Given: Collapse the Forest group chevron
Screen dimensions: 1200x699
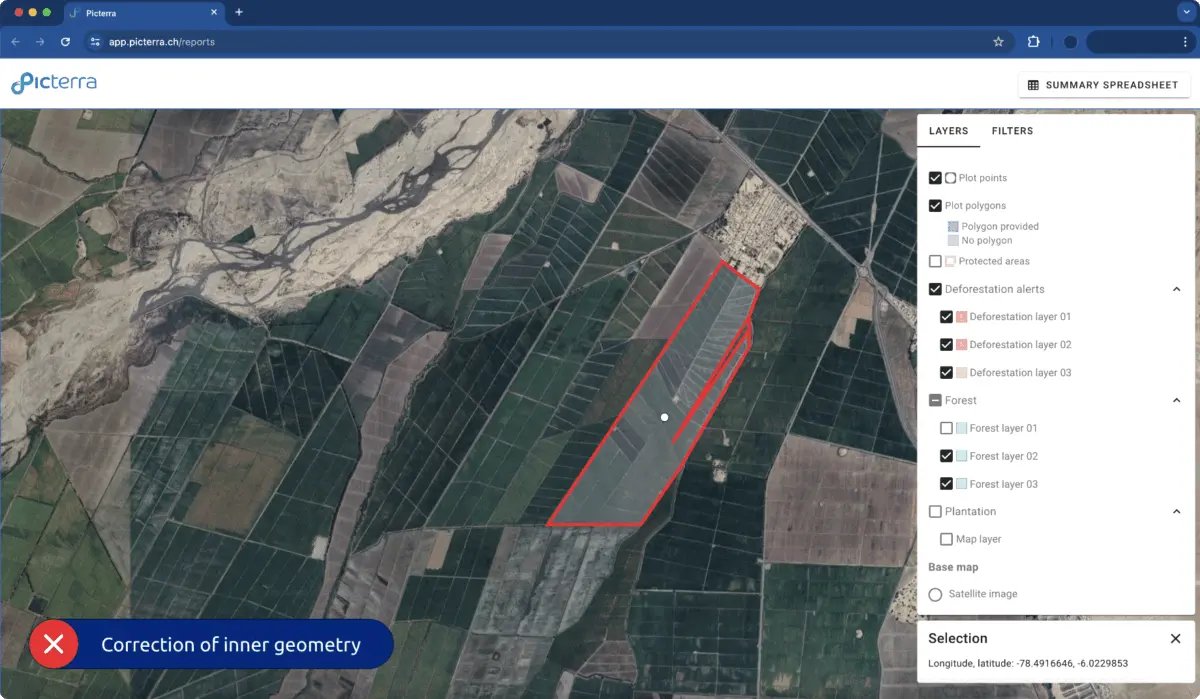Looking at the screenshot, I should [x=1176, y=400].
